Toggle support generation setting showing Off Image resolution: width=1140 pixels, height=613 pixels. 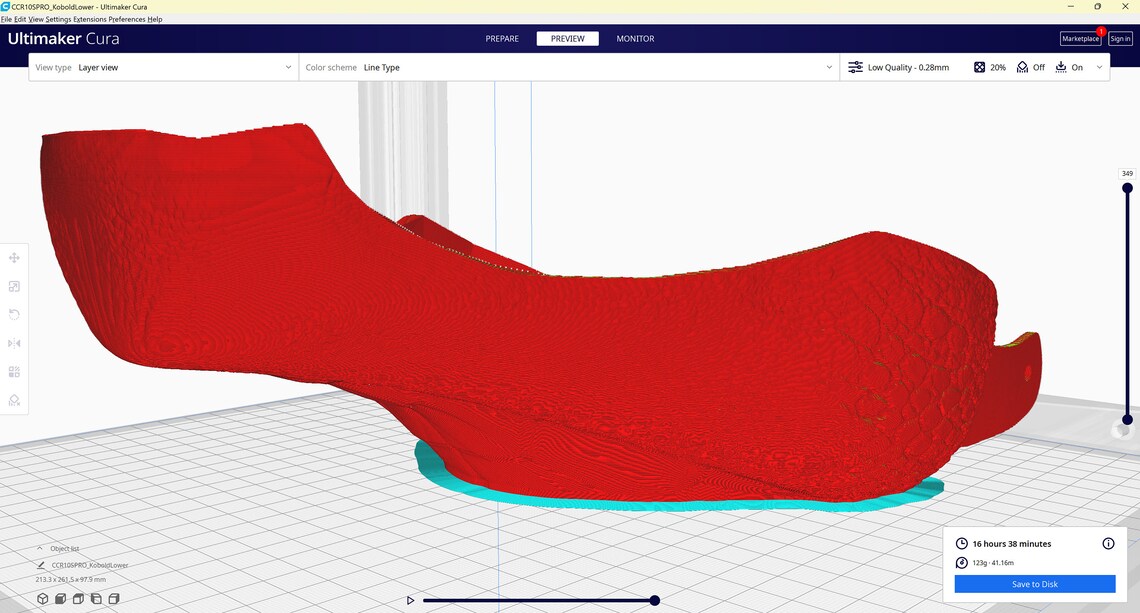click(1031, 67)
